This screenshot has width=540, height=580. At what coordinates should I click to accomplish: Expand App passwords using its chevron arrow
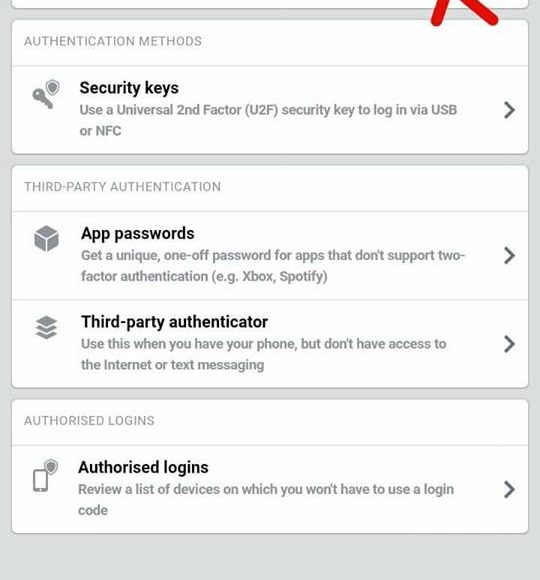509,256
